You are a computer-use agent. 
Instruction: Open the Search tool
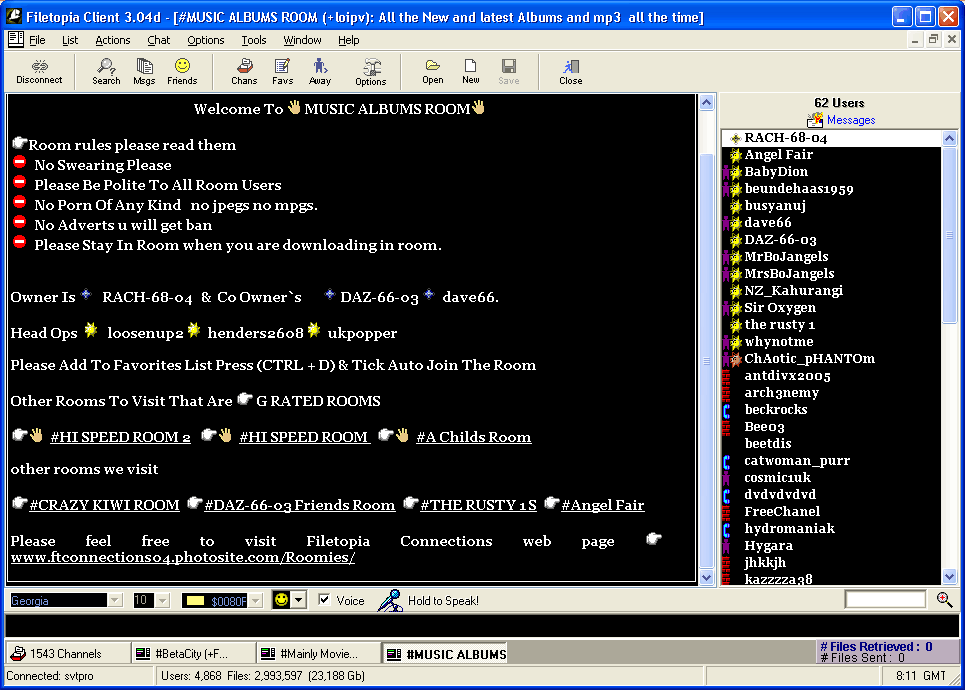pyautogui.click(x=106, y=71)
